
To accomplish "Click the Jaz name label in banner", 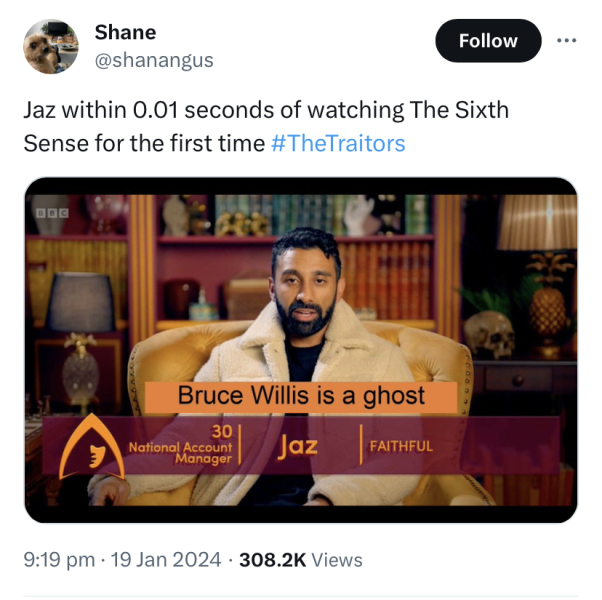I will [298, 446].
